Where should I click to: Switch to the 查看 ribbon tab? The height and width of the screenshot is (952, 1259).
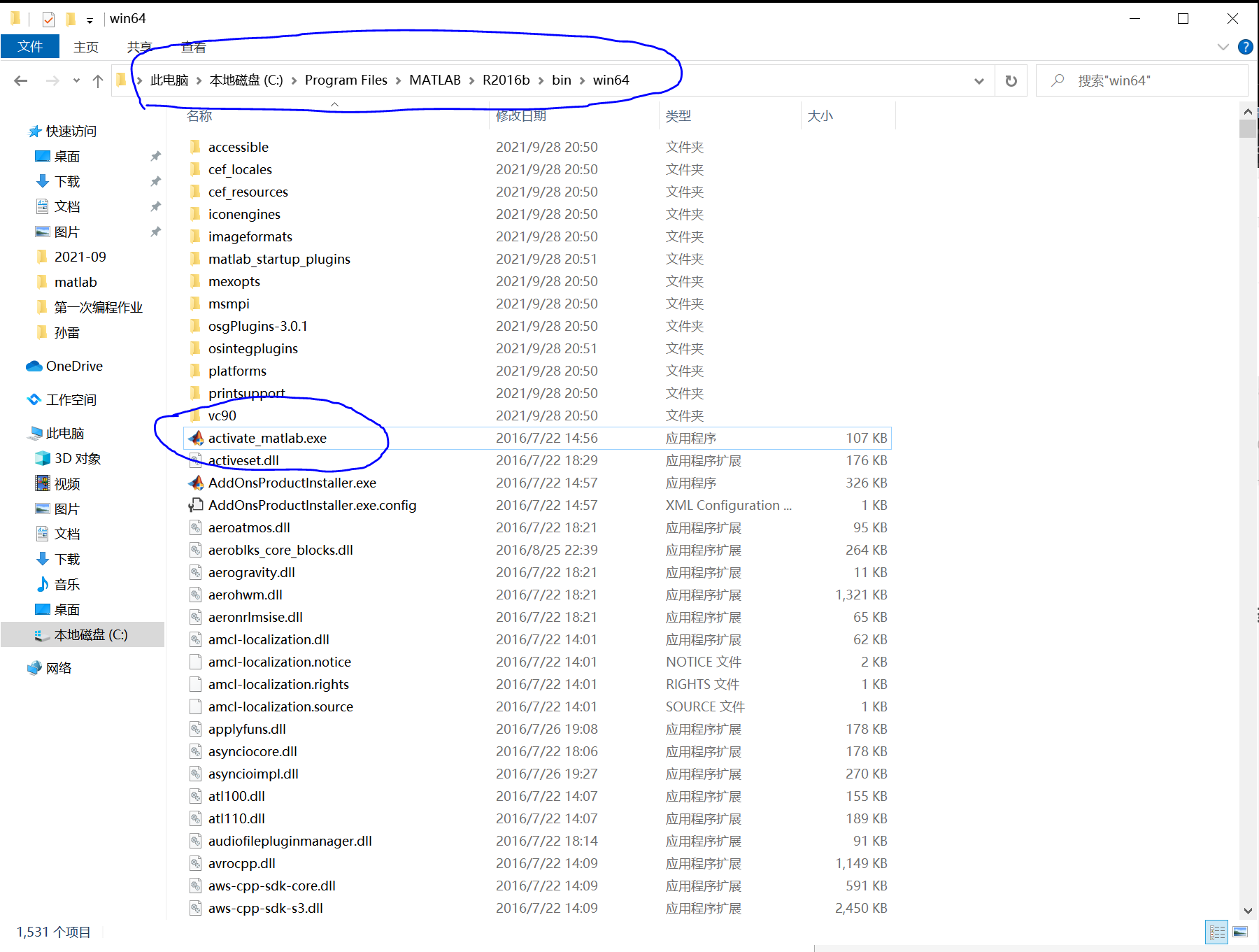coord(194,47)
